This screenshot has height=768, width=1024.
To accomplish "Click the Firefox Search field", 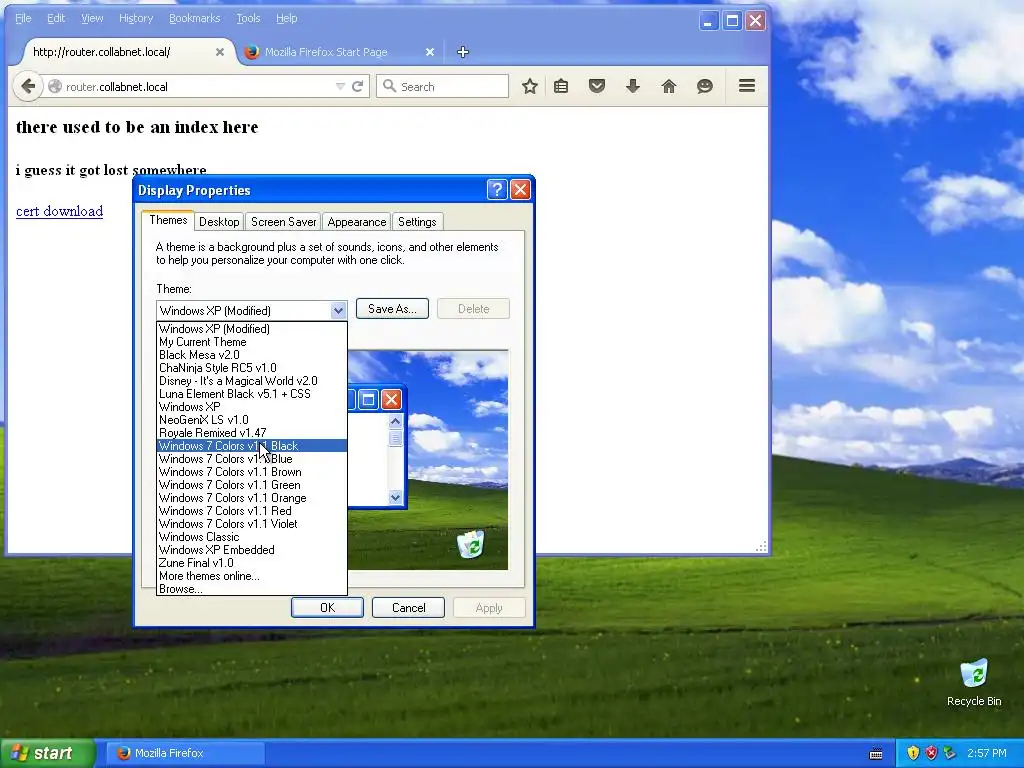I will pos(443,86).
